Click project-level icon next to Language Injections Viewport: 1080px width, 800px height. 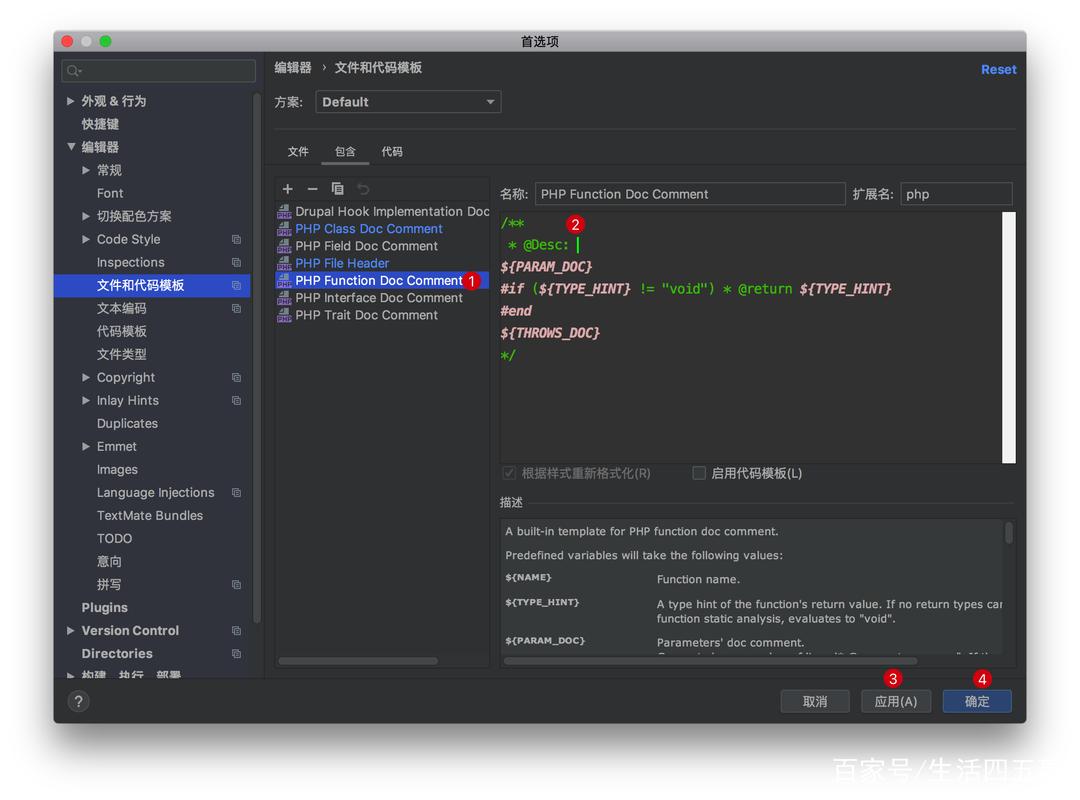coord(236,493)
